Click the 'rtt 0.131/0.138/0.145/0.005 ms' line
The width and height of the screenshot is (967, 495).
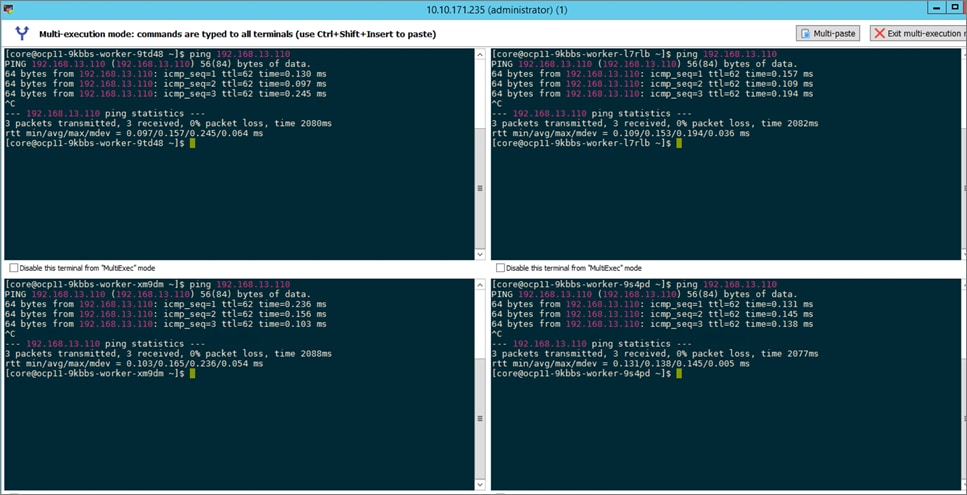coord(620,364)
